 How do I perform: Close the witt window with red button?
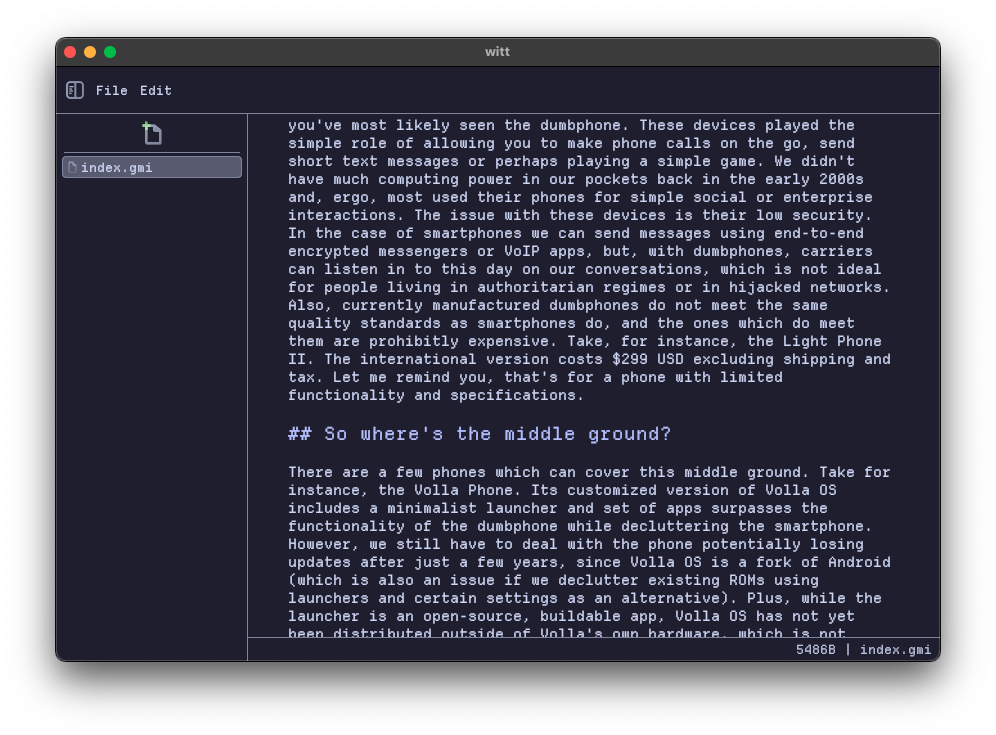(70, 52)
